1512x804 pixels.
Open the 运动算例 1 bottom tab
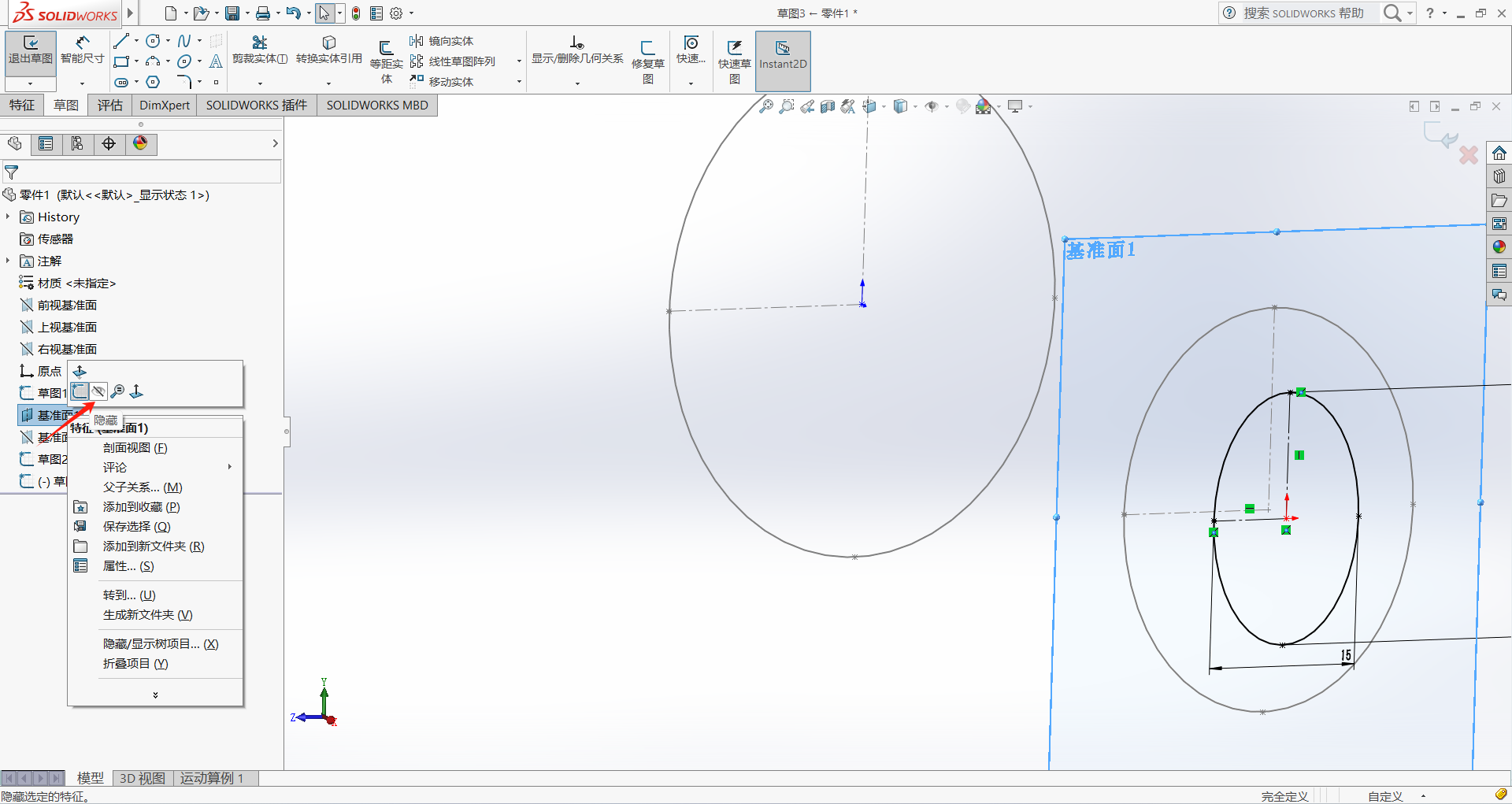(212, 778)
